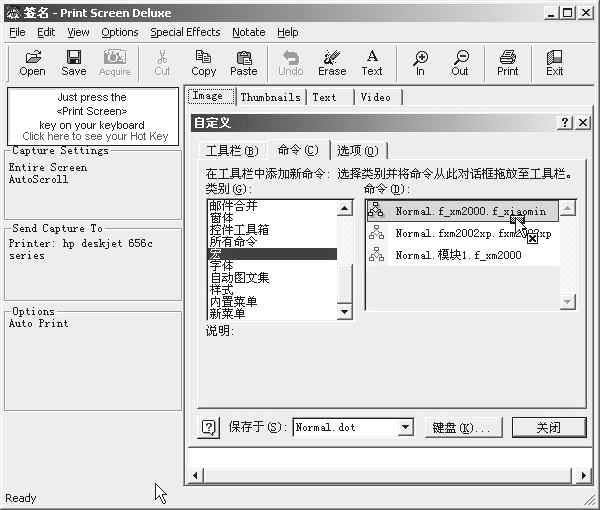Zoom In with magnifier icon

[421, 63]
